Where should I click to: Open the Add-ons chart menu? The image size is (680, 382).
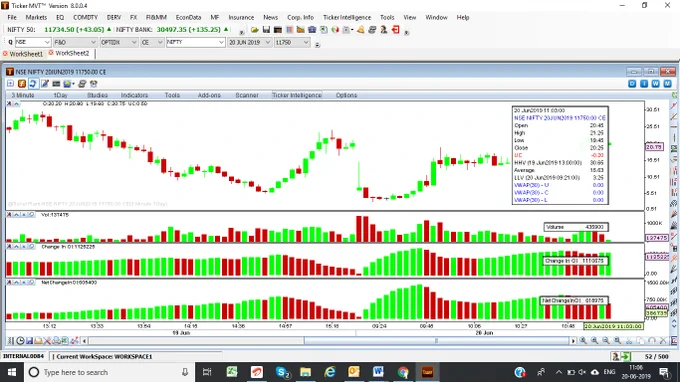click(x=209, y=95)
